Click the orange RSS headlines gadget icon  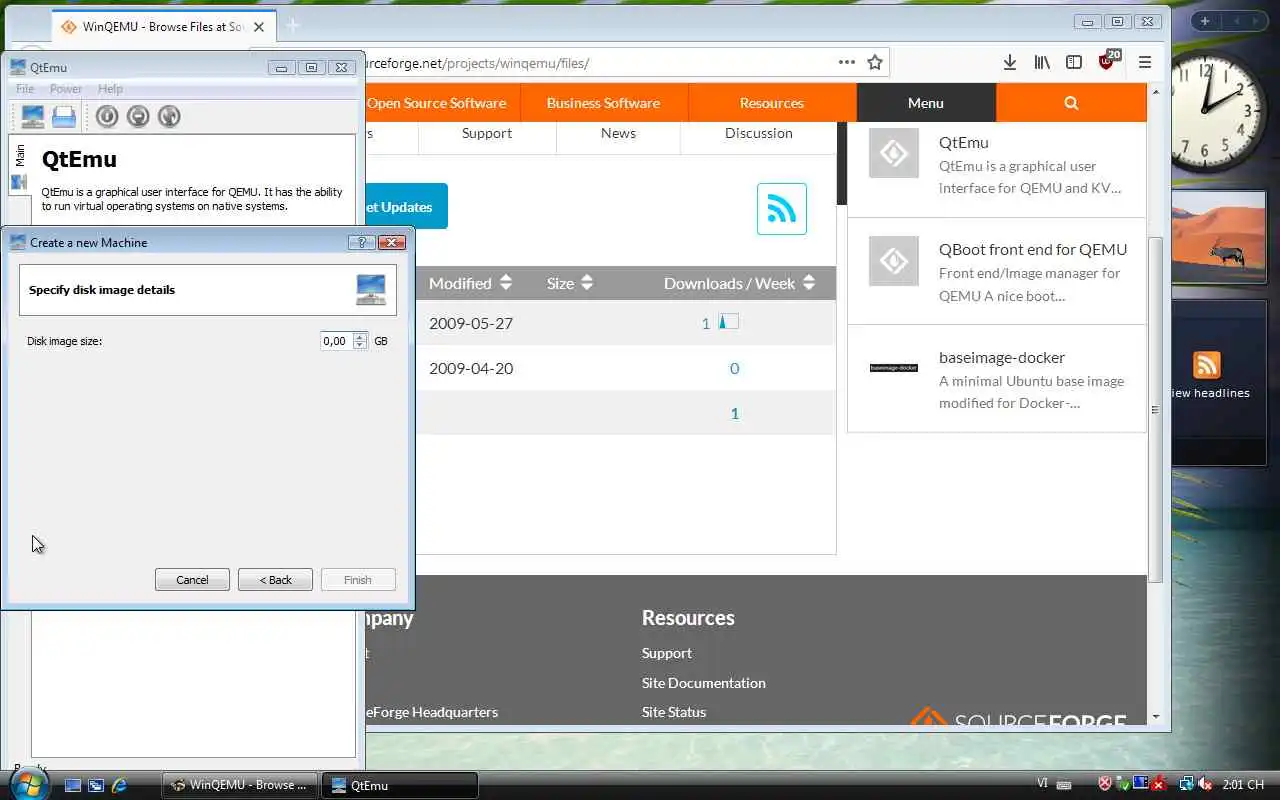pos(1207,365)
